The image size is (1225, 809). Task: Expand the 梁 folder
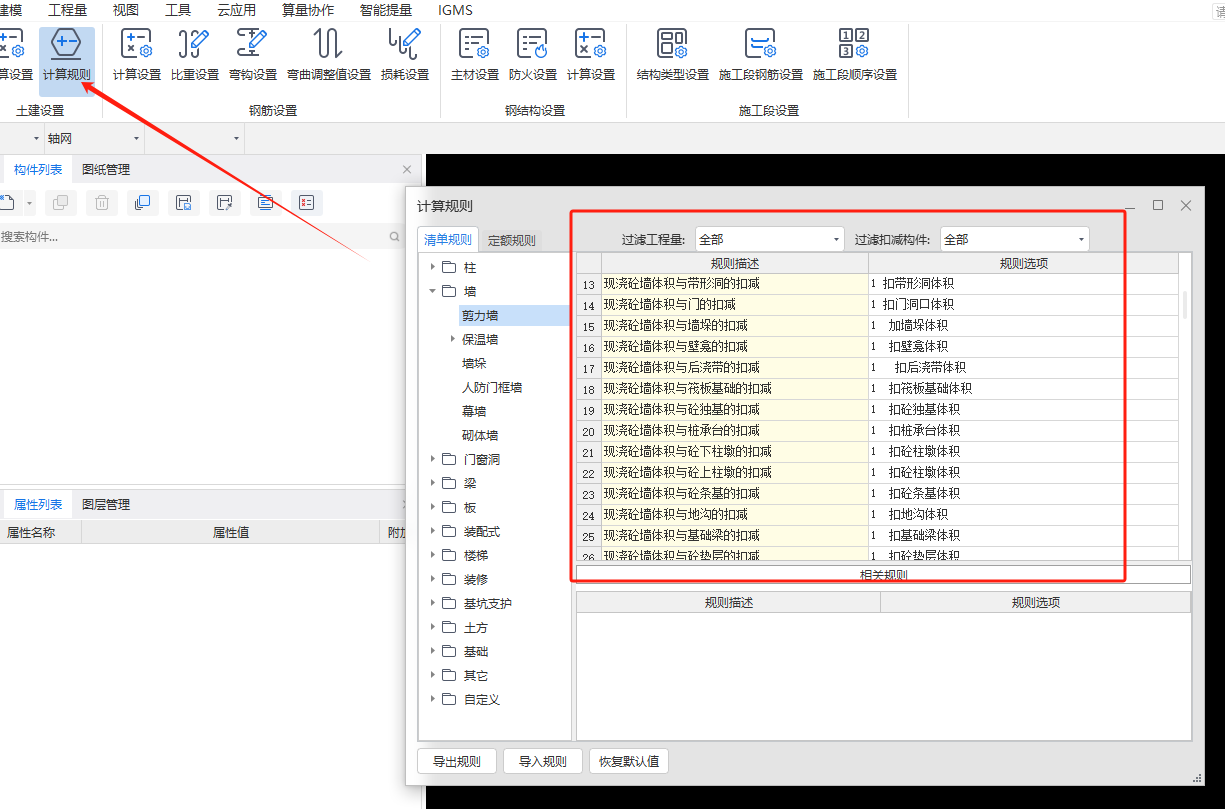(x=433, y=483)
